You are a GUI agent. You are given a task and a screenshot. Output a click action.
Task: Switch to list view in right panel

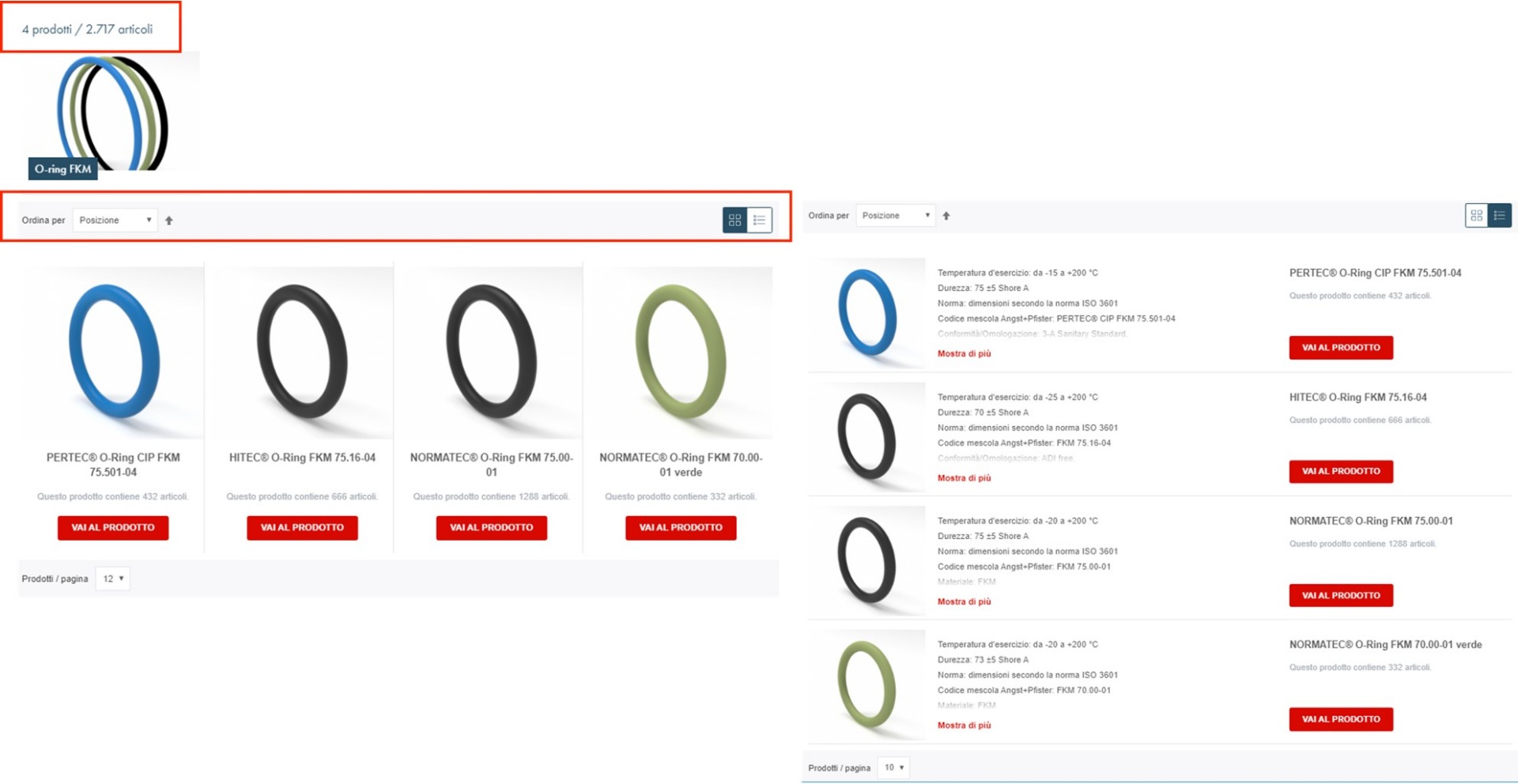[1500, 216]
